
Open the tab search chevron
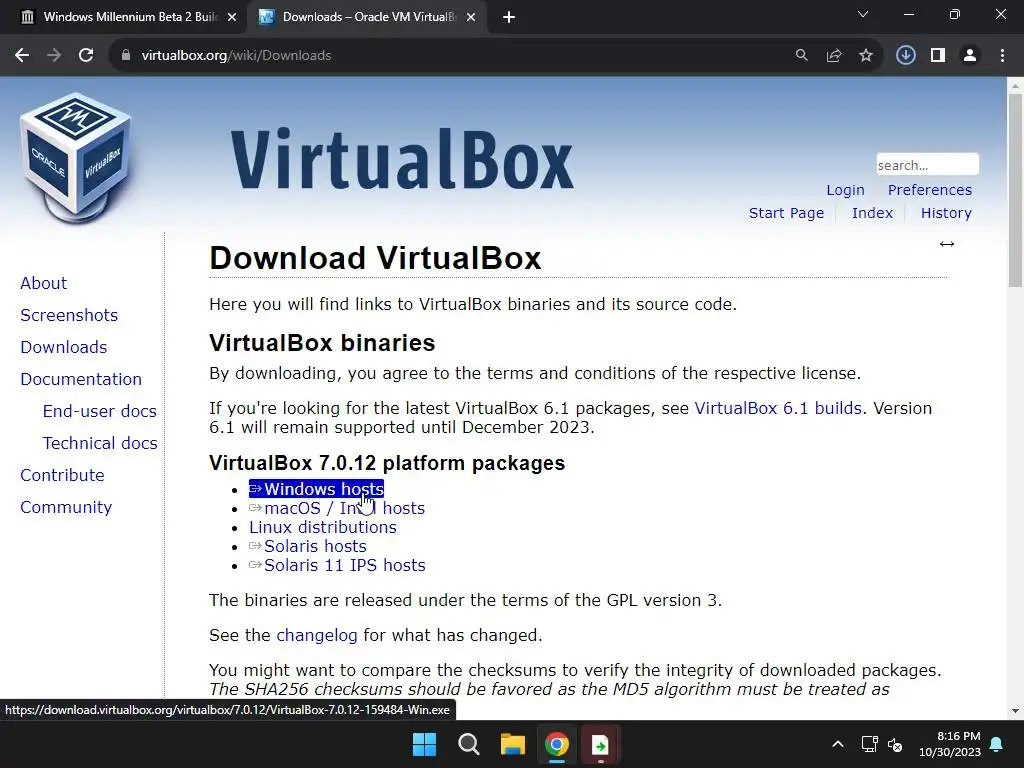[x=863, y=14]
